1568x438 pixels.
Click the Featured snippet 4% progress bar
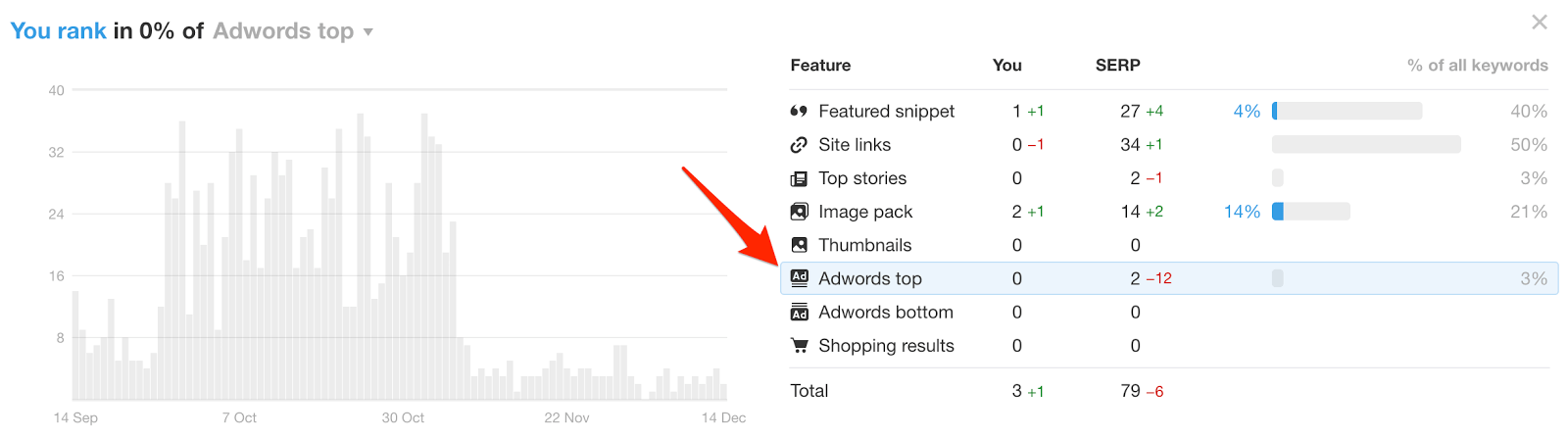(1347, 112)
